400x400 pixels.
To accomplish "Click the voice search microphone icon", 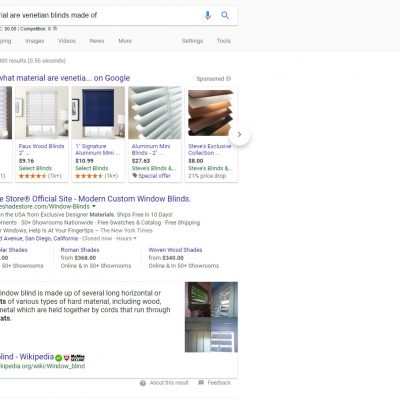I will point(207,15).
